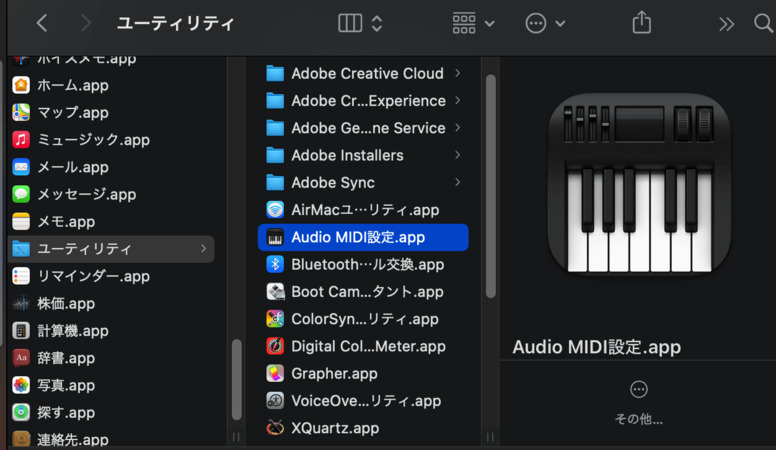Image resolution: width=776 pixels, height=450 pixels.
Task: Switch view using column view icon
Action: tap(350, 23)
